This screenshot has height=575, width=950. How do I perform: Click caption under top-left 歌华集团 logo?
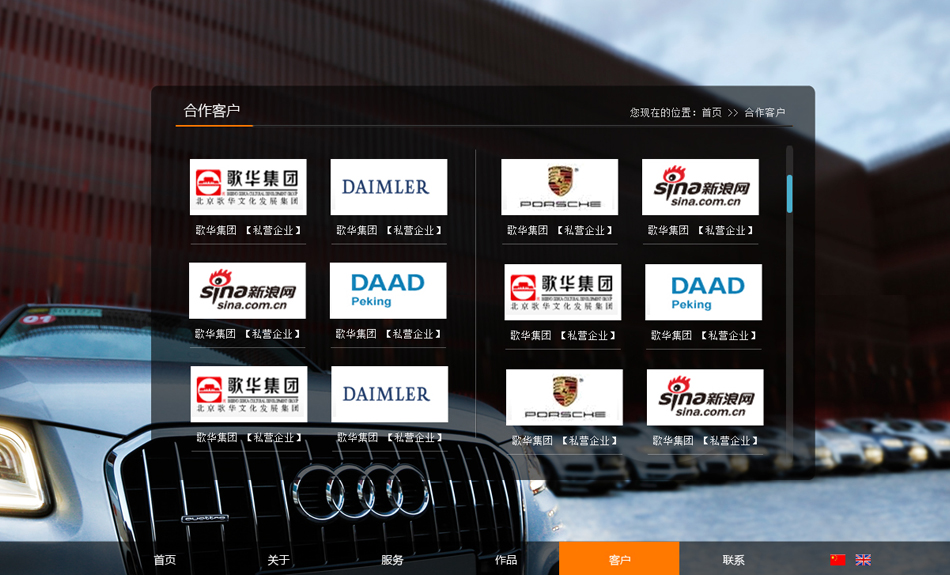pyautogui.click(x=248, y=230)
